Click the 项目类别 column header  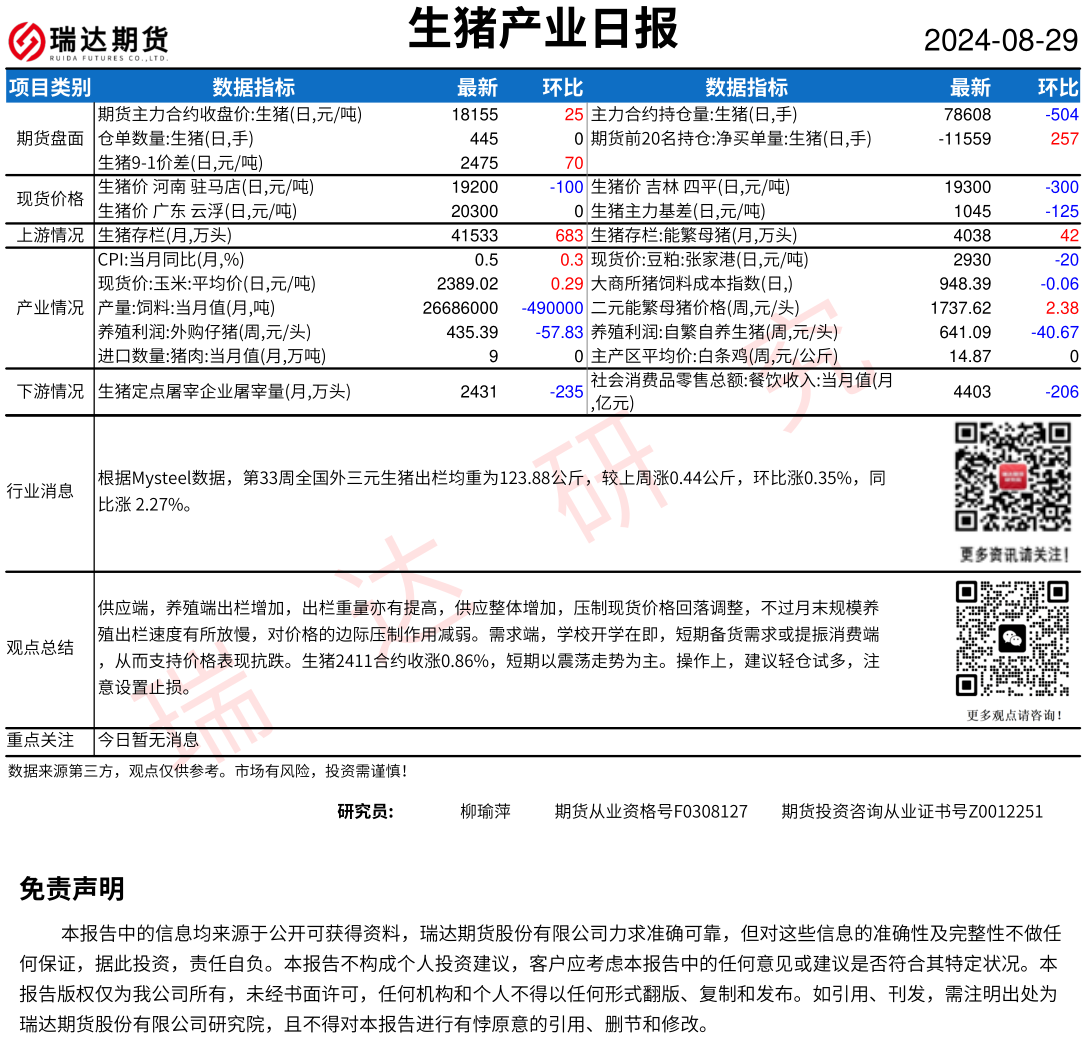point(50,87)
